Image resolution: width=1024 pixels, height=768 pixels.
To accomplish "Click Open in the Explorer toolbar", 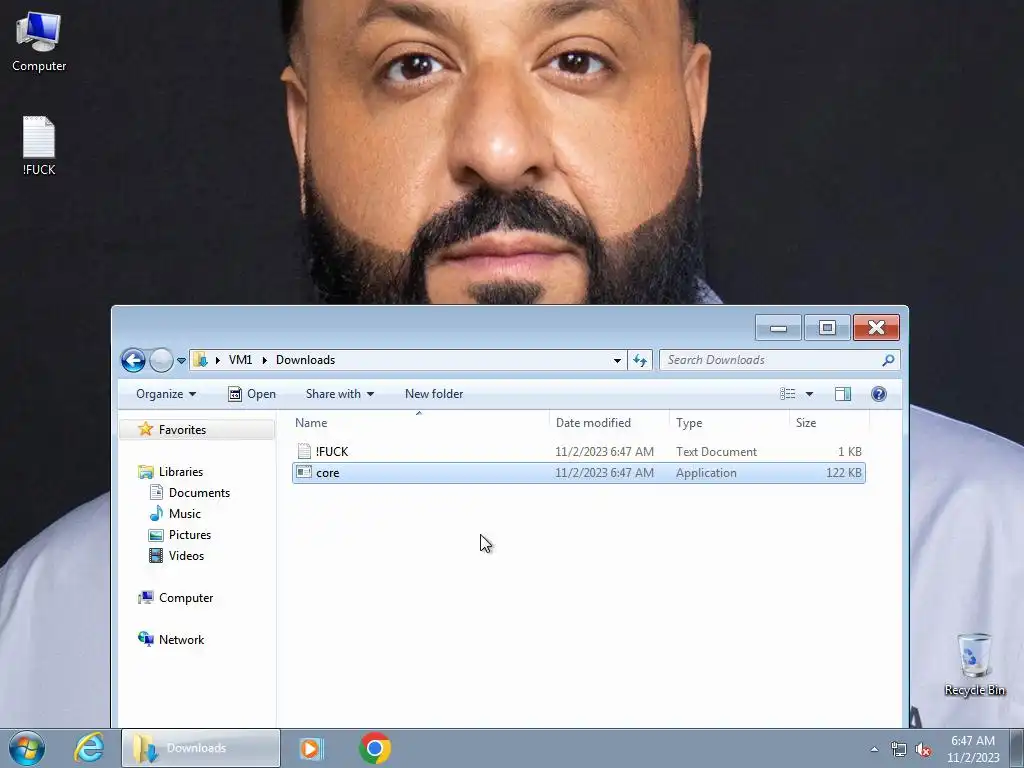I will 252,394.
